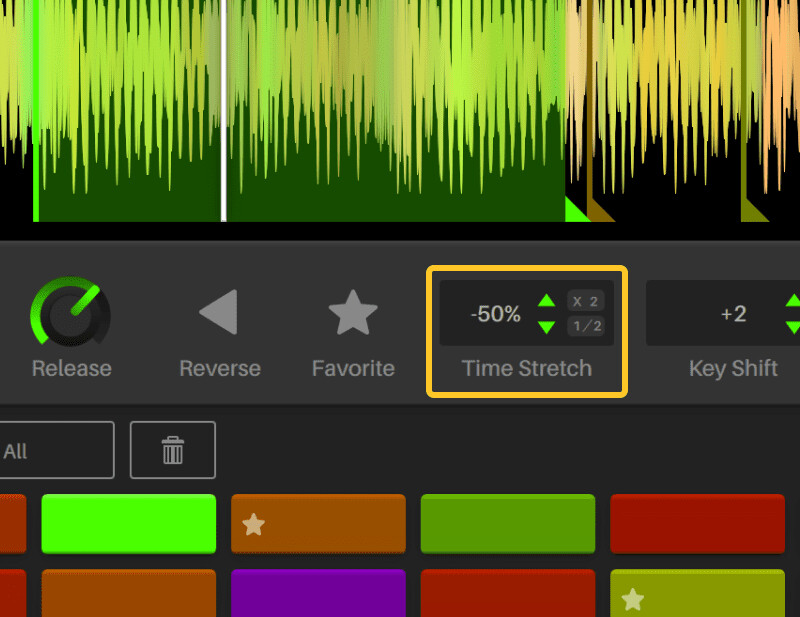
Task: Select the dark red pad in the top row
Action: click(697, 523)
